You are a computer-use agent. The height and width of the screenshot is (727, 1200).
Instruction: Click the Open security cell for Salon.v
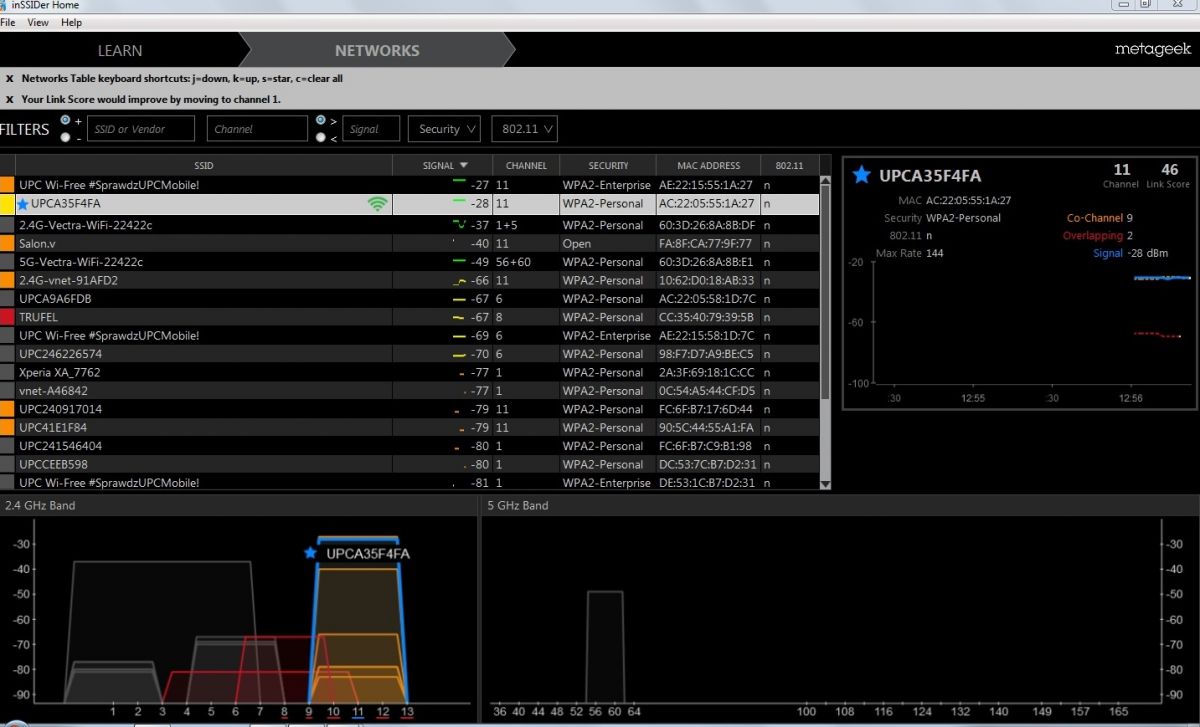pyautogui.click(x=577, y=243)
